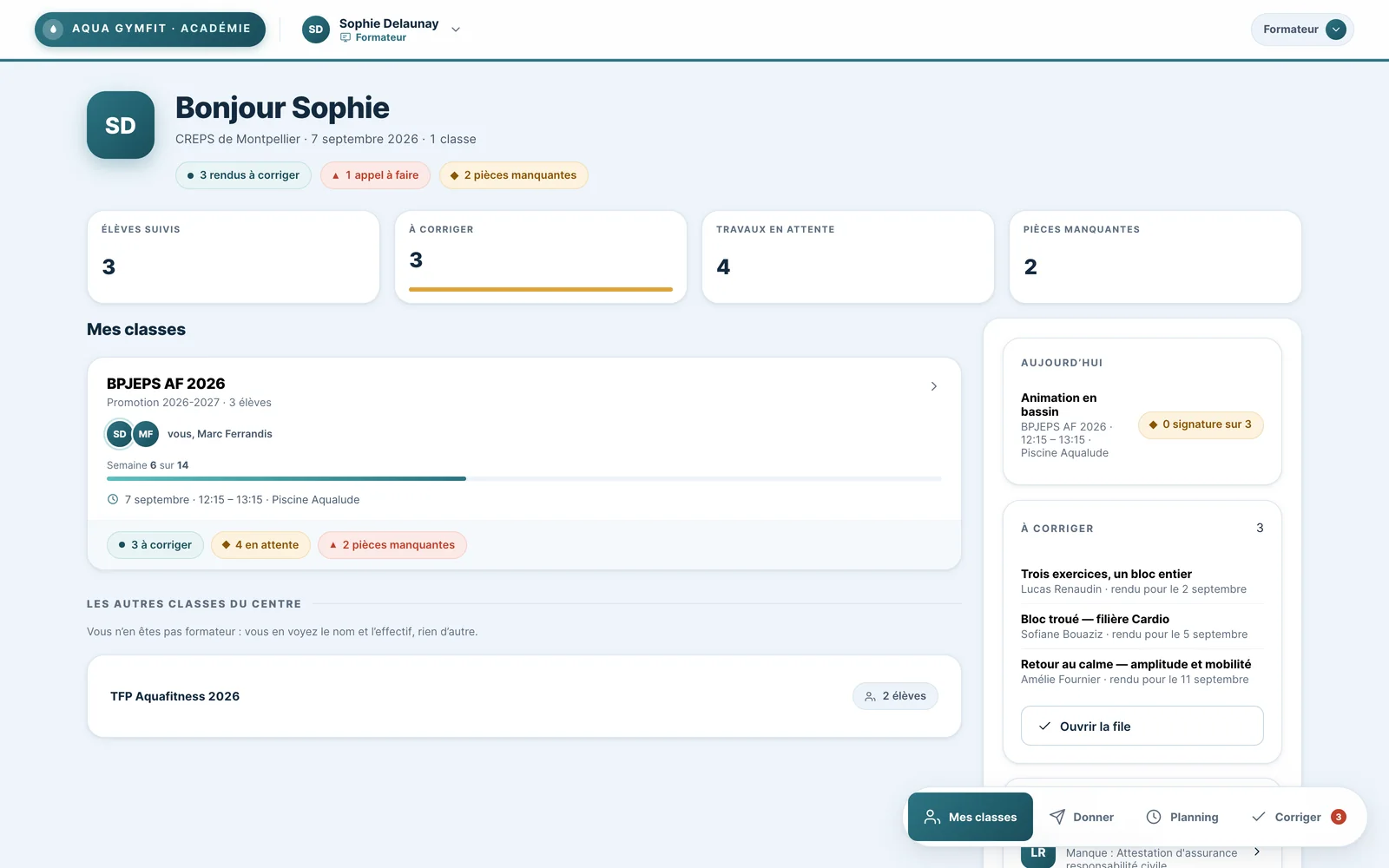Click 'Amélie Fournier · rendu pour le 11 septembre'

tap(1135, 680)
